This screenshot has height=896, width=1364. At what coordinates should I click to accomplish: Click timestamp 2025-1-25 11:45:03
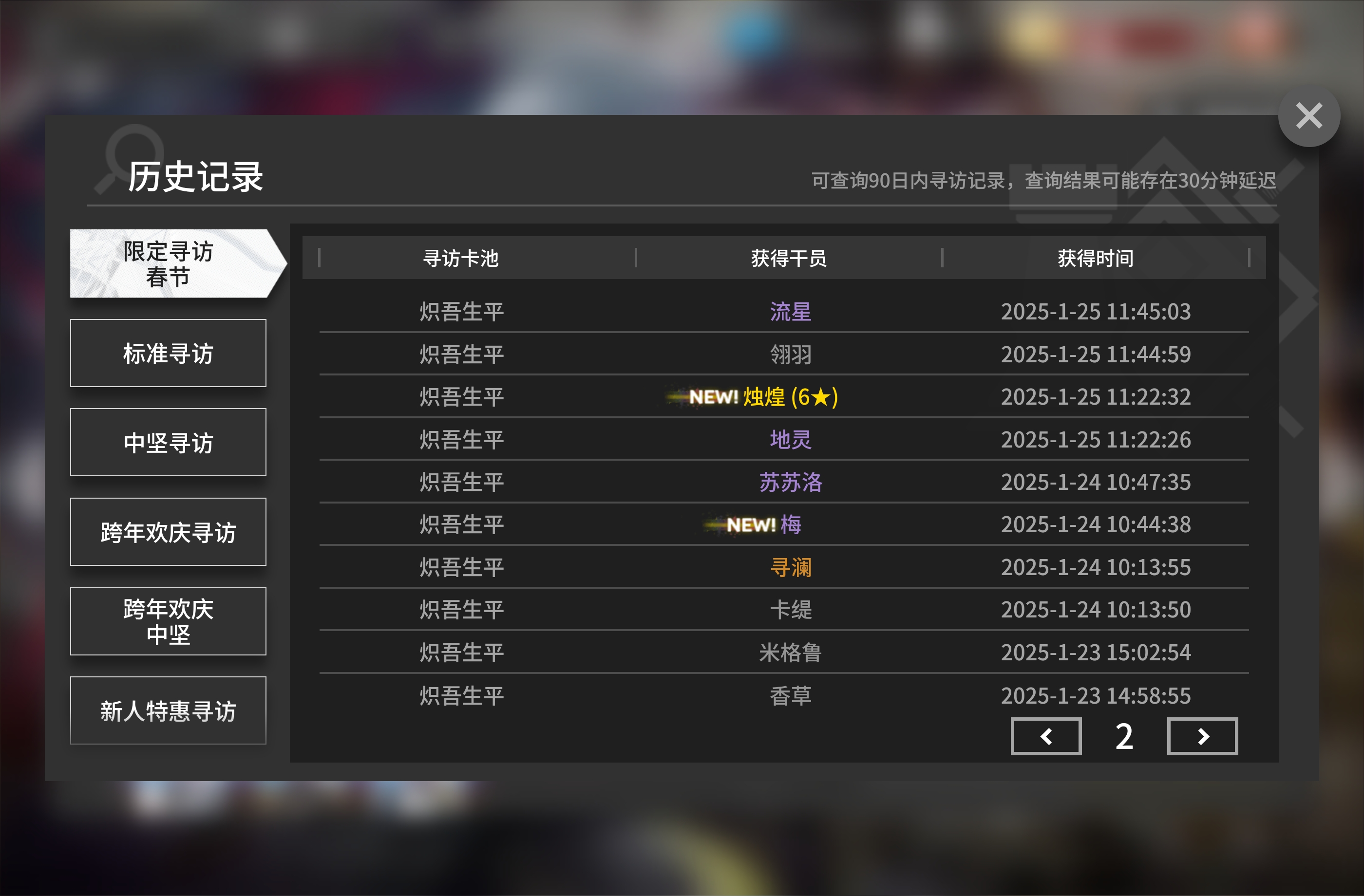click(1095, 312)
